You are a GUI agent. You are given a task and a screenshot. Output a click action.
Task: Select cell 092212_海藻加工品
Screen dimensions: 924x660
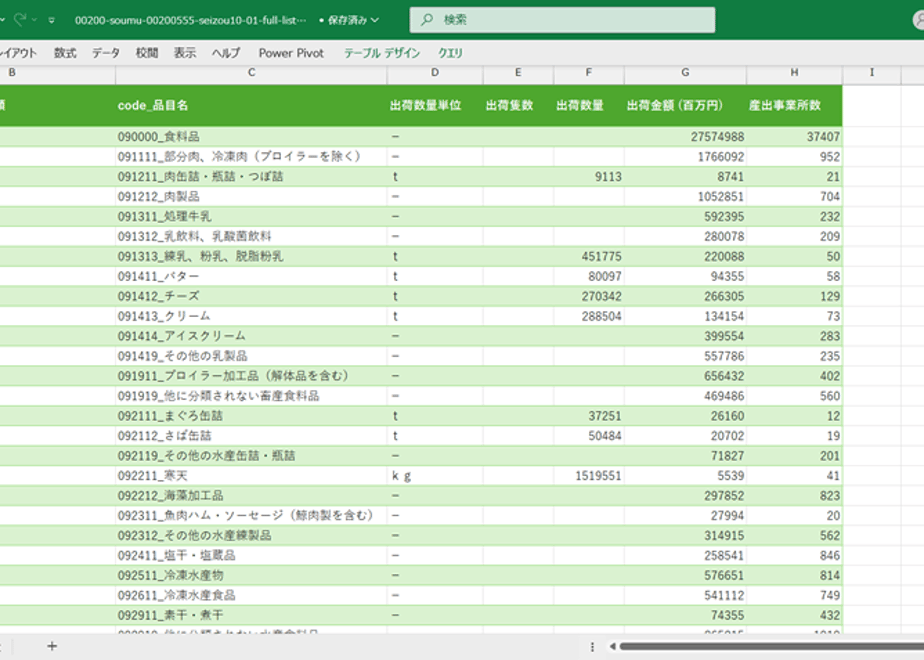pyautogui.click(x=252, y=496)
